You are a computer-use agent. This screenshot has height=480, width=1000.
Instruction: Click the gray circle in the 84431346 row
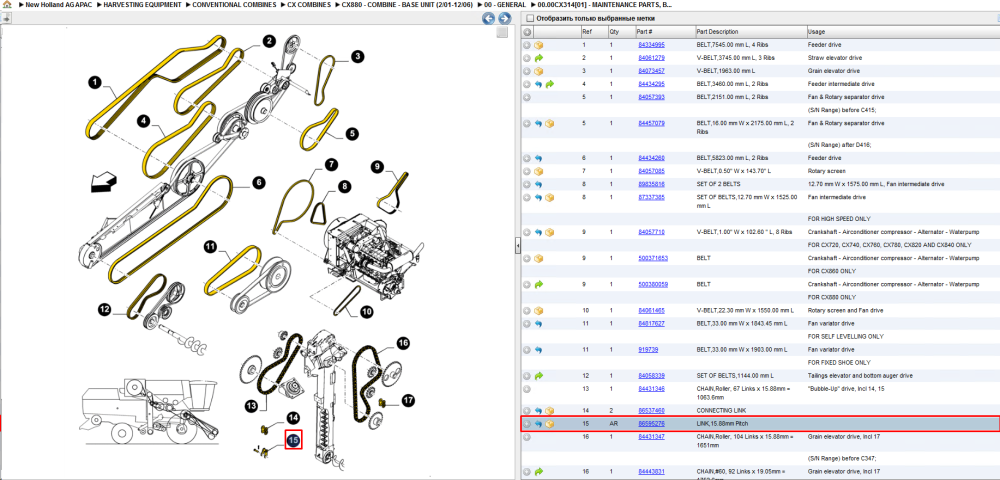tap(527, 389)
